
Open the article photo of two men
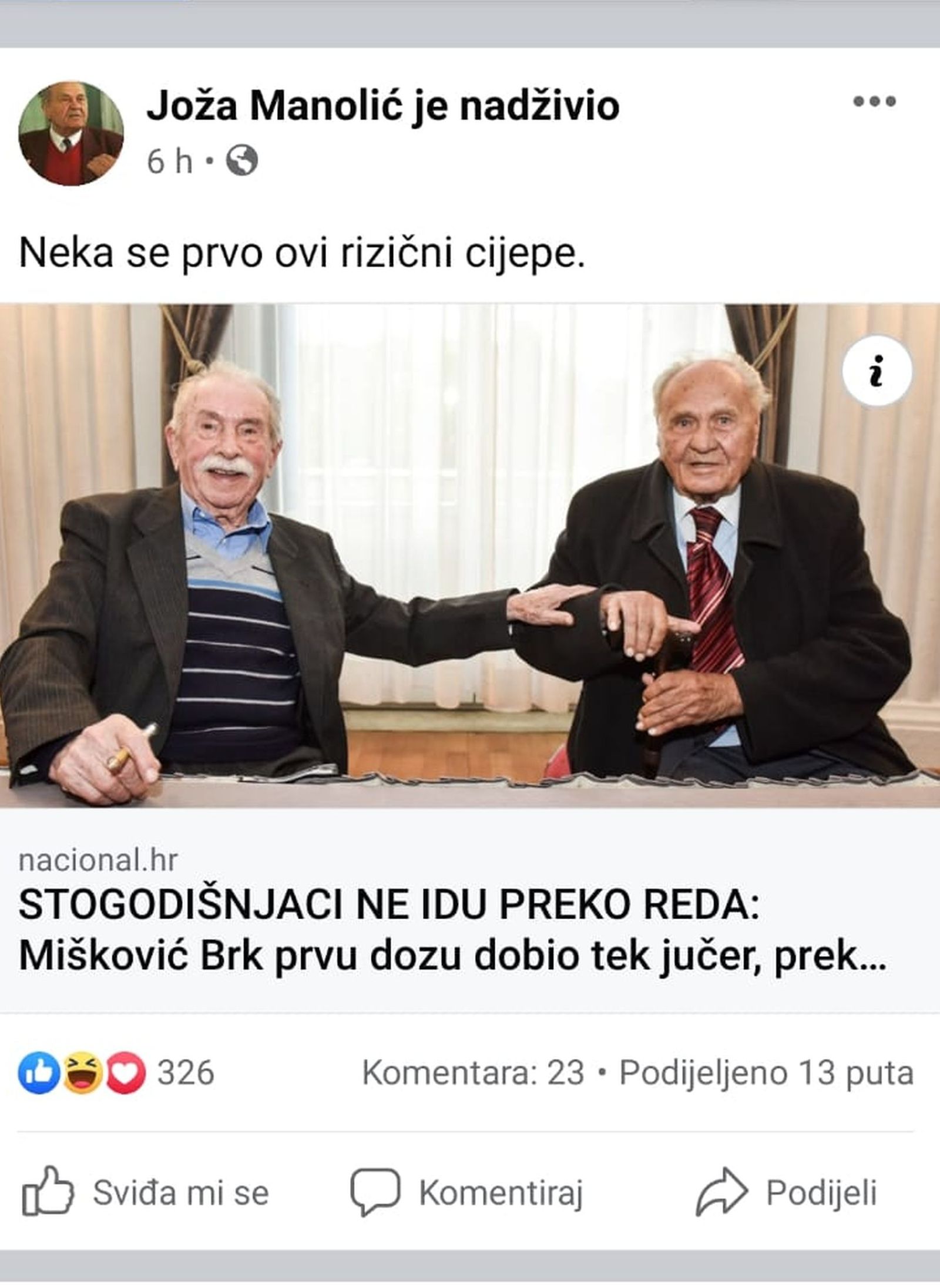[470, 555]
